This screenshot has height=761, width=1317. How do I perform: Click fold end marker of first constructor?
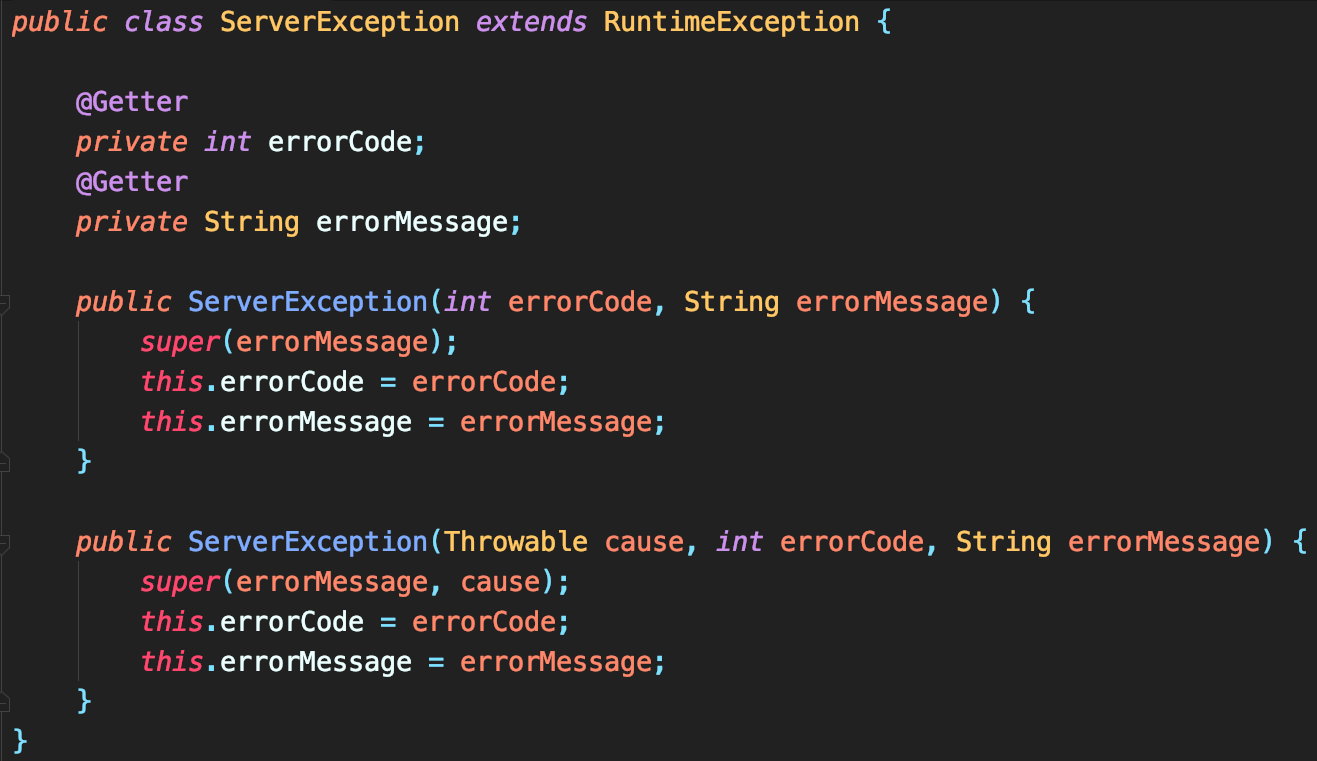[4, 462]
